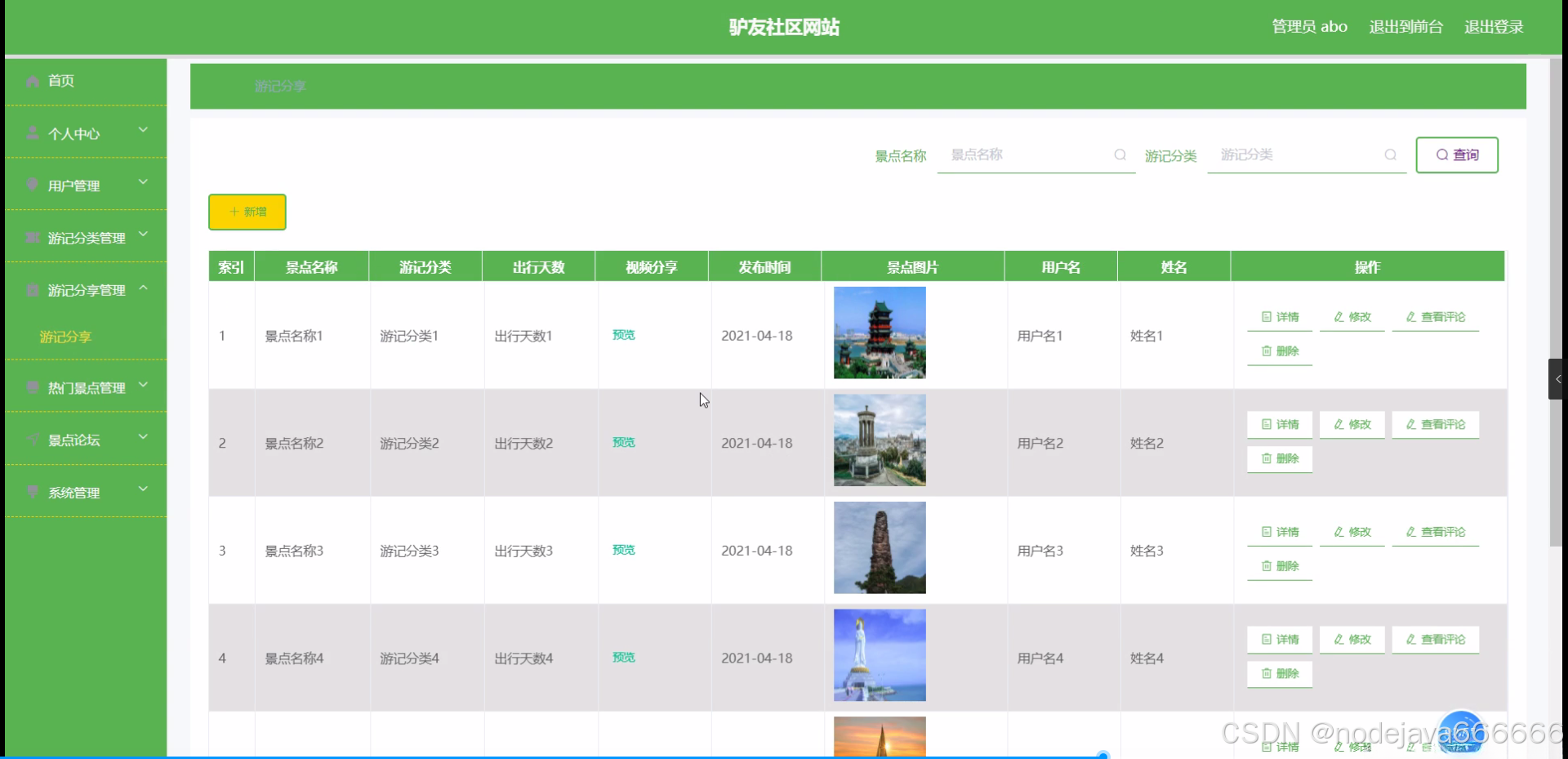Click 详情 for 景点名称4
Viewport: 1568px width, 759px height.
pyautogui.click(x=1280, y=640)
